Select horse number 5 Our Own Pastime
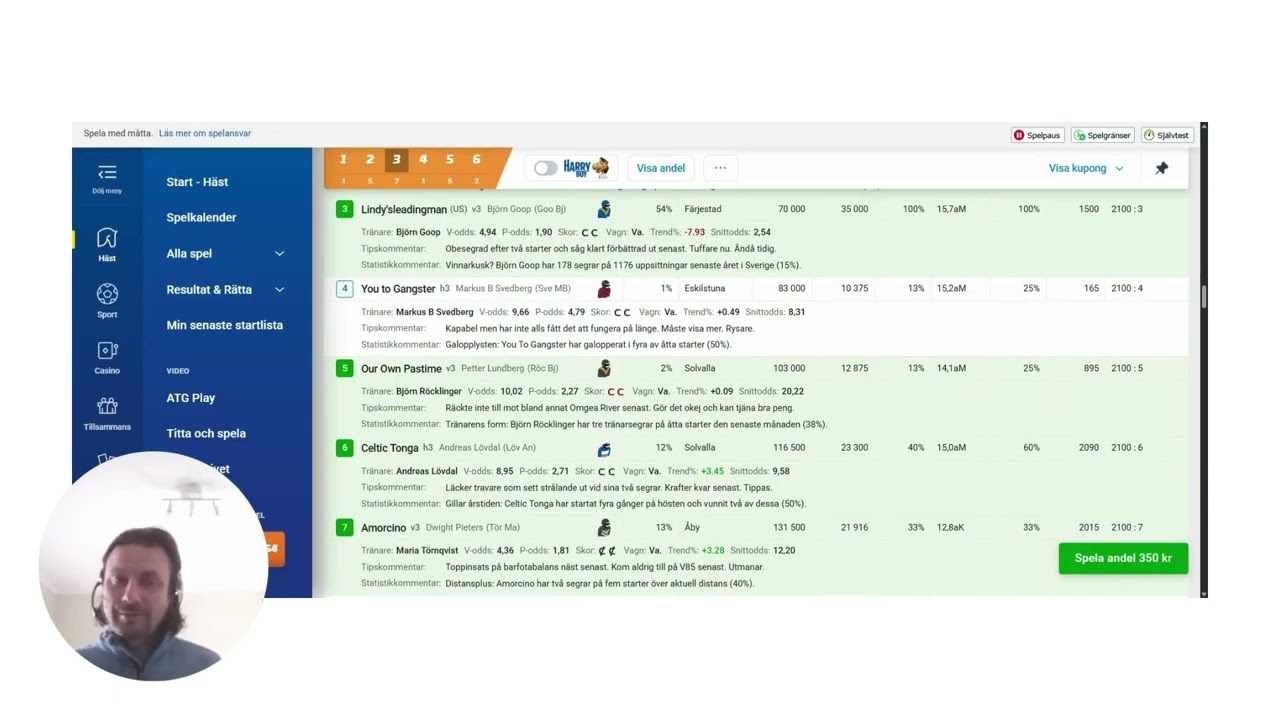Viewport: 1280px width, 720px height. (x=345, y=368)
